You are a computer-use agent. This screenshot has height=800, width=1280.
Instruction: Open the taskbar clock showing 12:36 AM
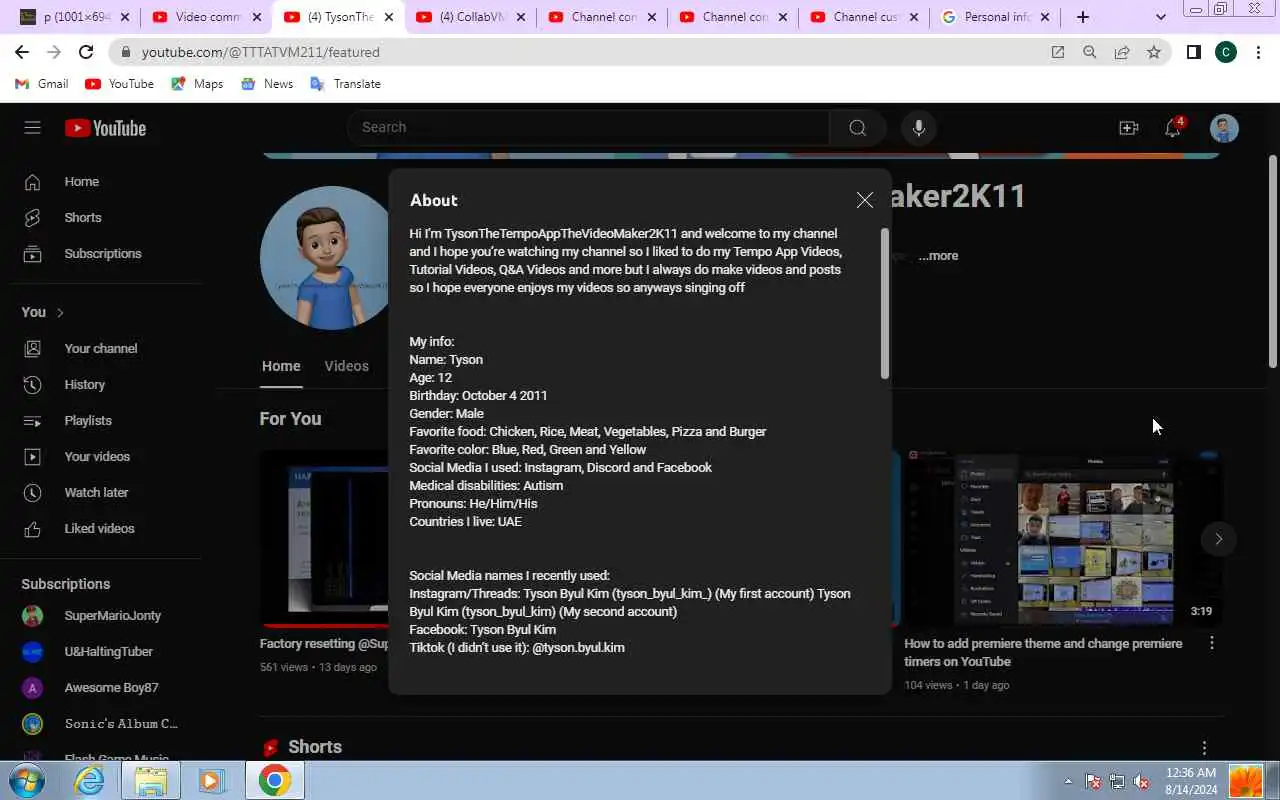(x=1191, y=781)
